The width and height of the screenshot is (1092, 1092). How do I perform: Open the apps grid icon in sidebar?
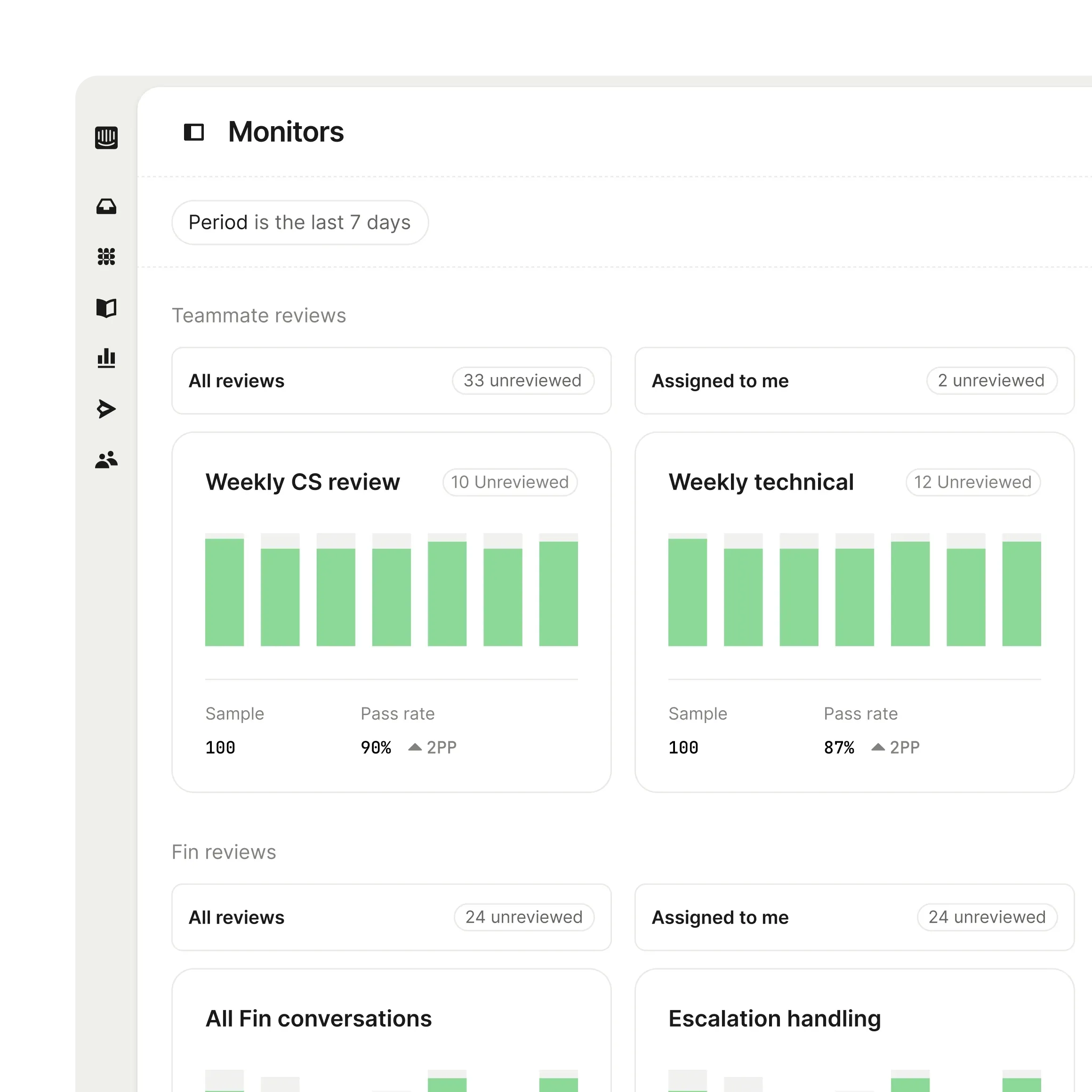coord(106,257)
